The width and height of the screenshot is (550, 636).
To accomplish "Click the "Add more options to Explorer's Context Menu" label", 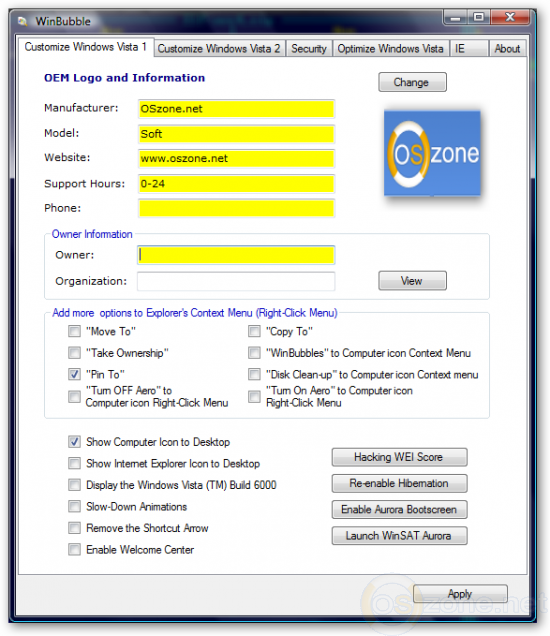I will 195,313.
